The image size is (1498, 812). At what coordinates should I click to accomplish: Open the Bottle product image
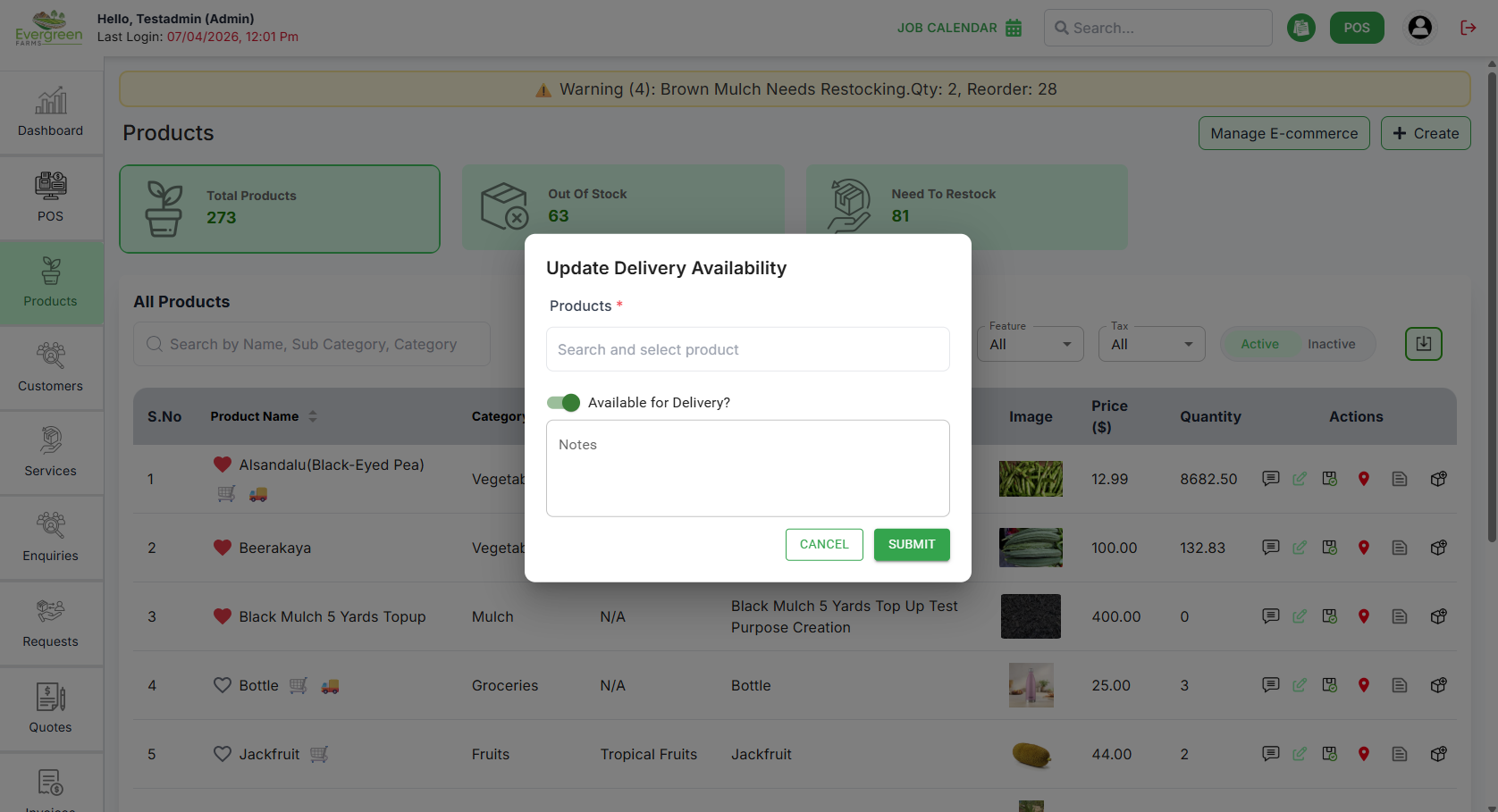tap(1031, 685)
